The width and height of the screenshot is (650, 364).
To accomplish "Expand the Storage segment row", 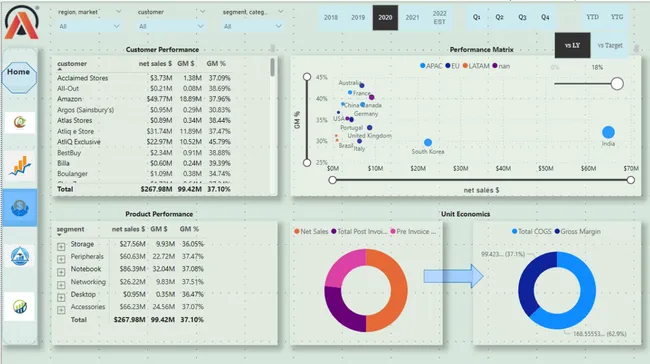I will tap(61, 247).
